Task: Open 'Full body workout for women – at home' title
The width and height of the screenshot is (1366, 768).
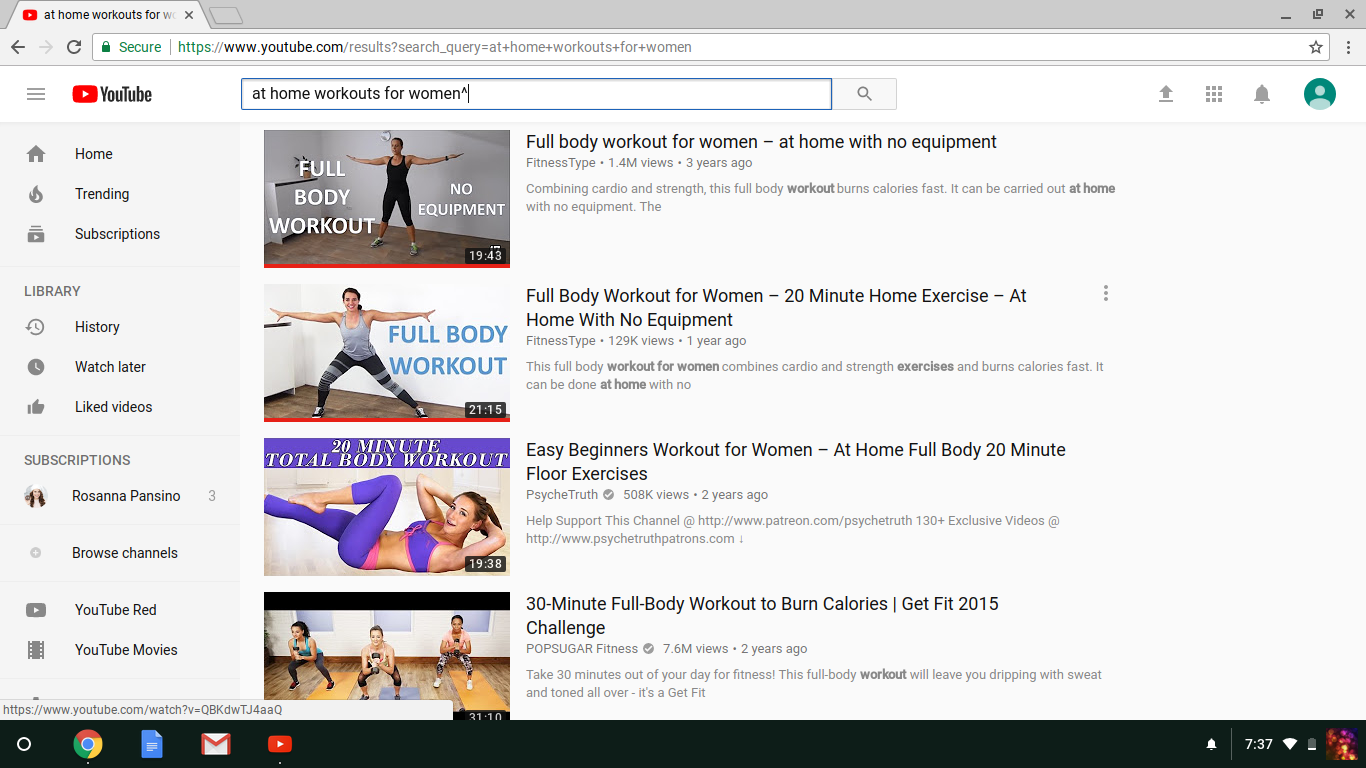Action: [761, 142]
